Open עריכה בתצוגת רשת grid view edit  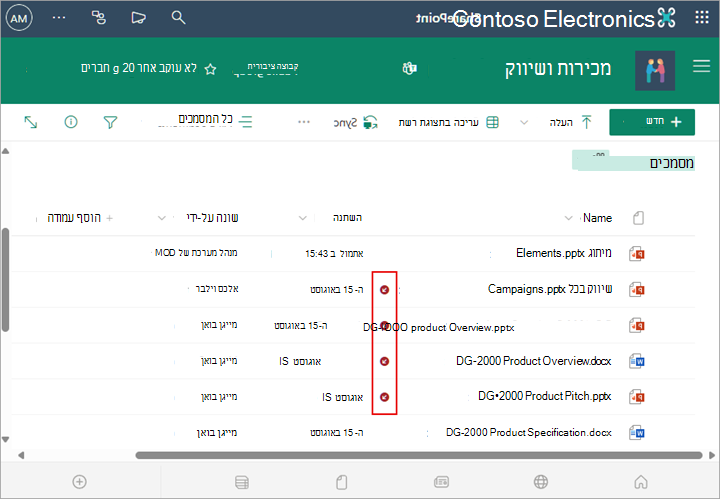click(x=448, y=122)
